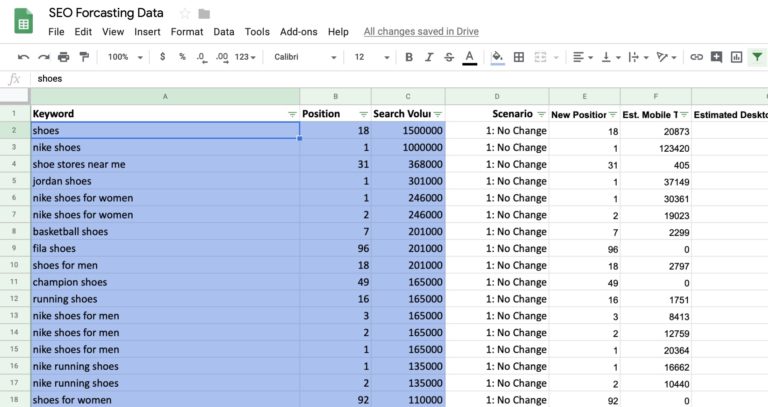Click the Google Sheets home icon
This screenshot has height=407, width=768.
23,22
